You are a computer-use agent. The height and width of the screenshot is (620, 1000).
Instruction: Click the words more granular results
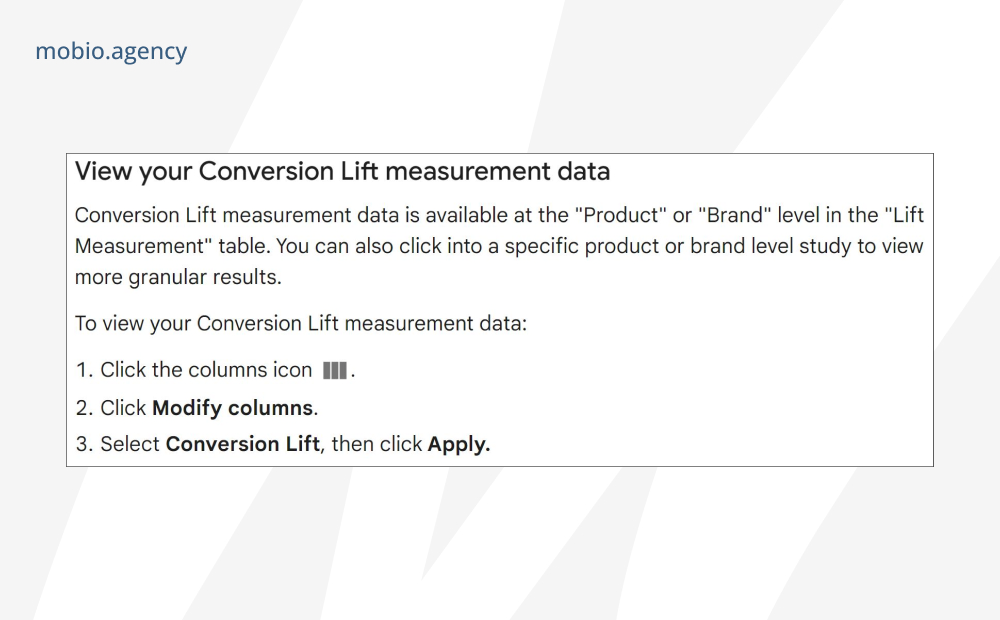[x=178, y=277]
